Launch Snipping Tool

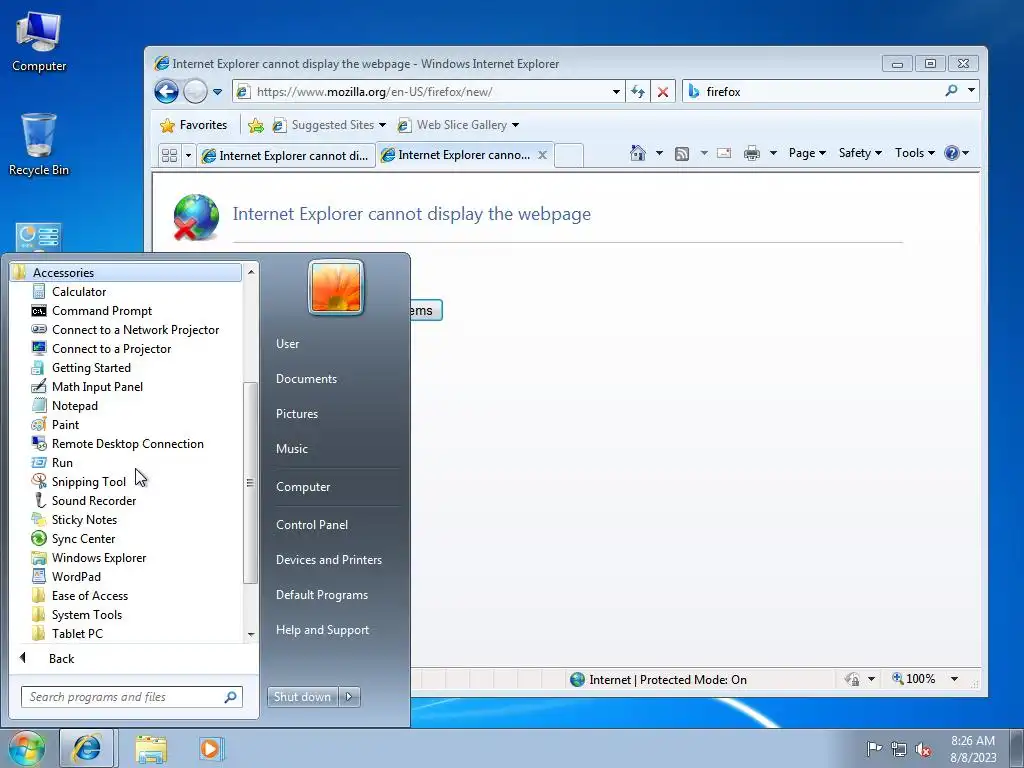click(88, 481)
